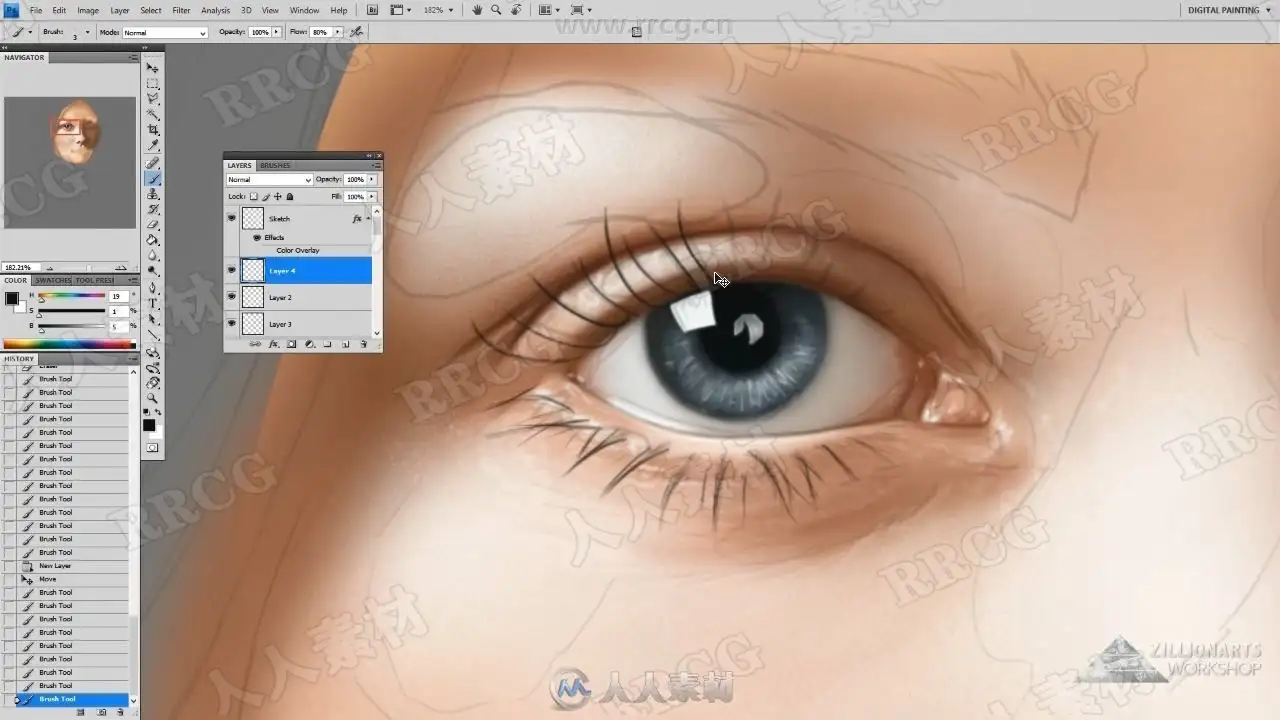Viewport: 1280px width, 720px height.
Task: Select the Paint Bucket tool
Action: click(153, 240)
